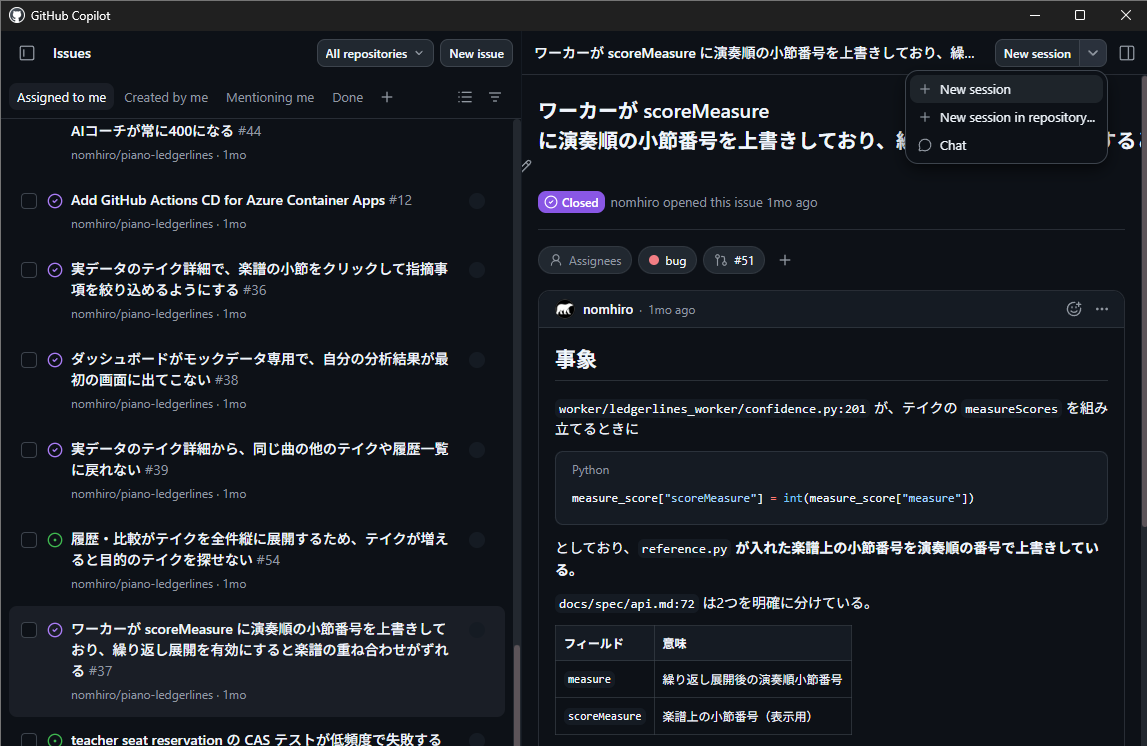The image size is (1147, 746).
Task: Select checkbox for teacher seat reservation issue
Action: click(x=29, y=739)
